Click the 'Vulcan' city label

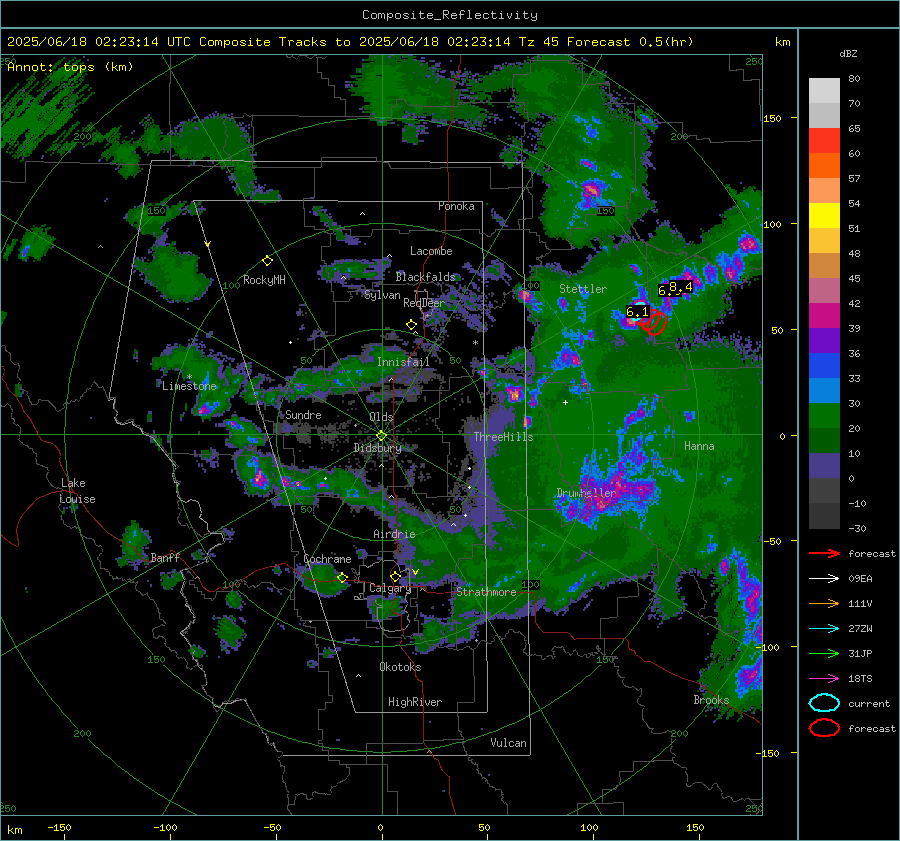(509, 743)
